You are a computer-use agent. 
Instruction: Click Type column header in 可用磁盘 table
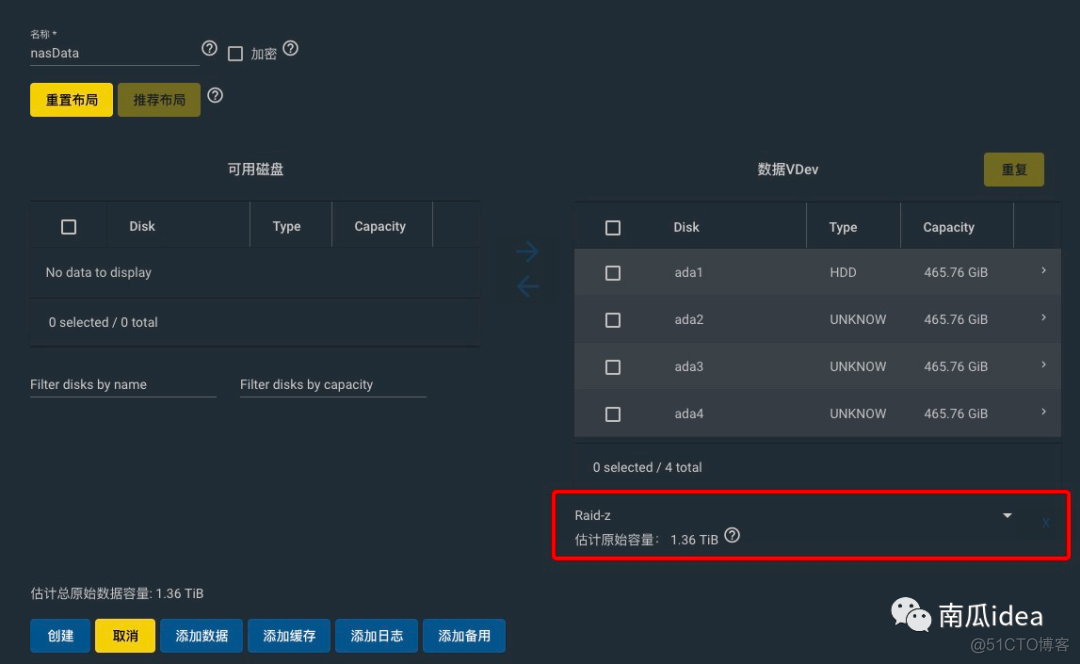point(287,227)
